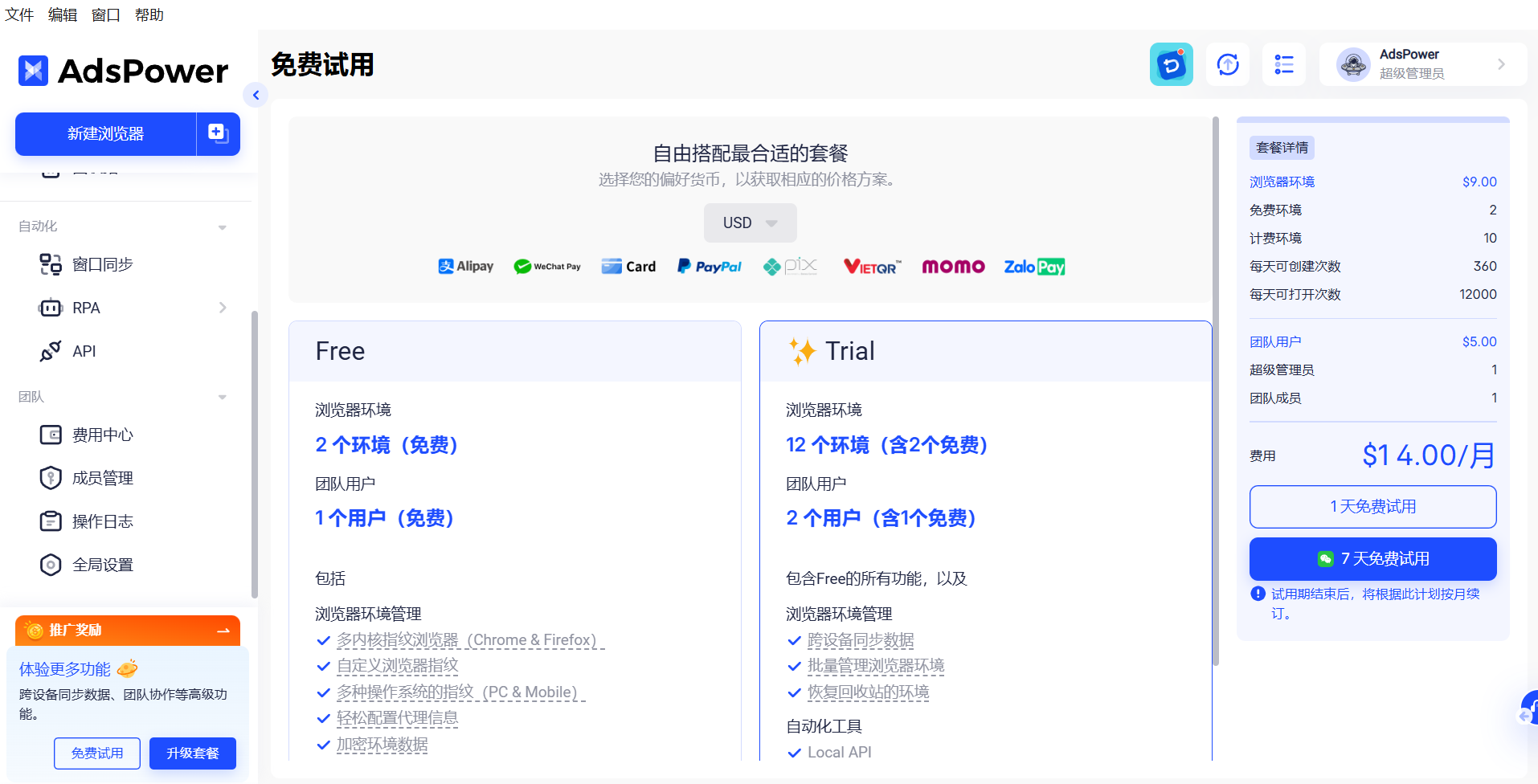This screenshot has width=1538, height=784.
Task: Start the 1天免费试用 trial
Action: click(x=1372, y=506)
